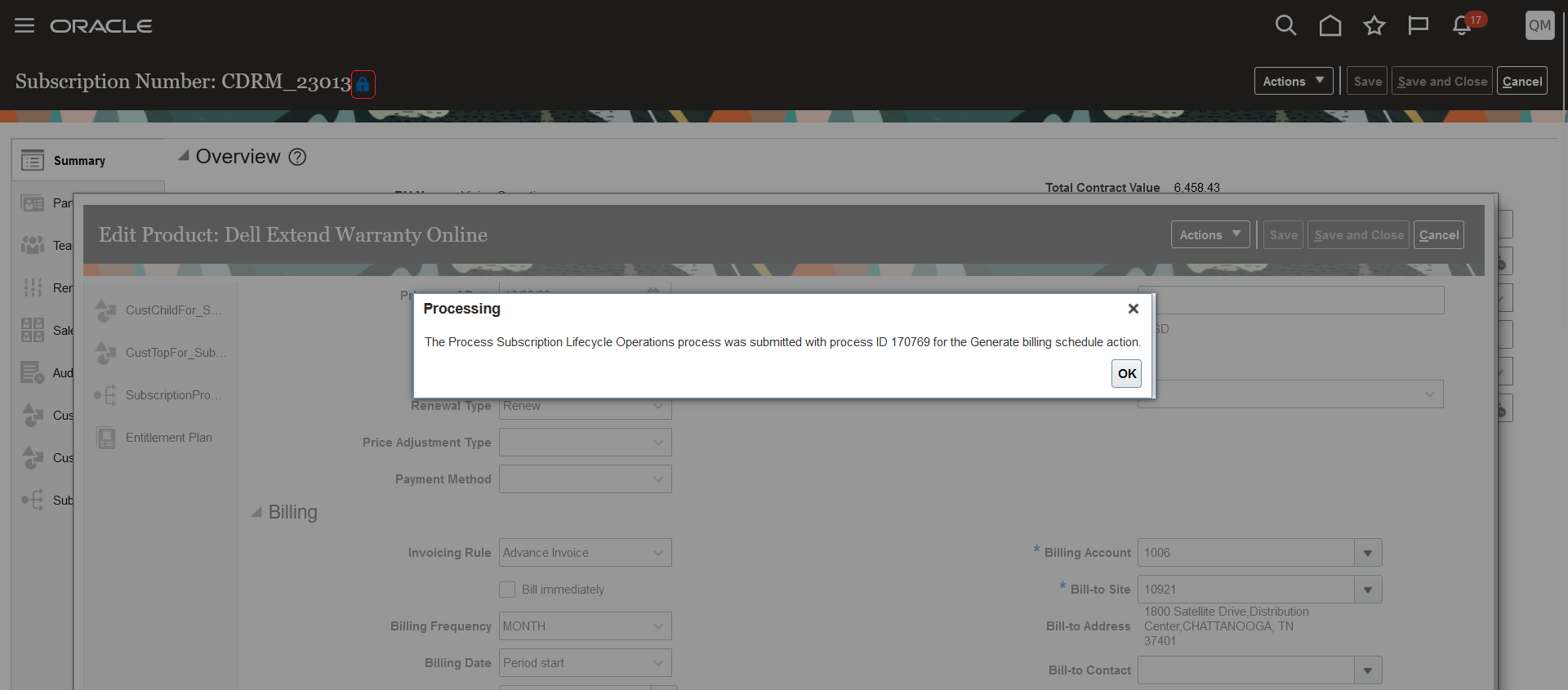1568x690 pixels.
Task: Open the Sub sidebar tab icon
Action: 33,500
